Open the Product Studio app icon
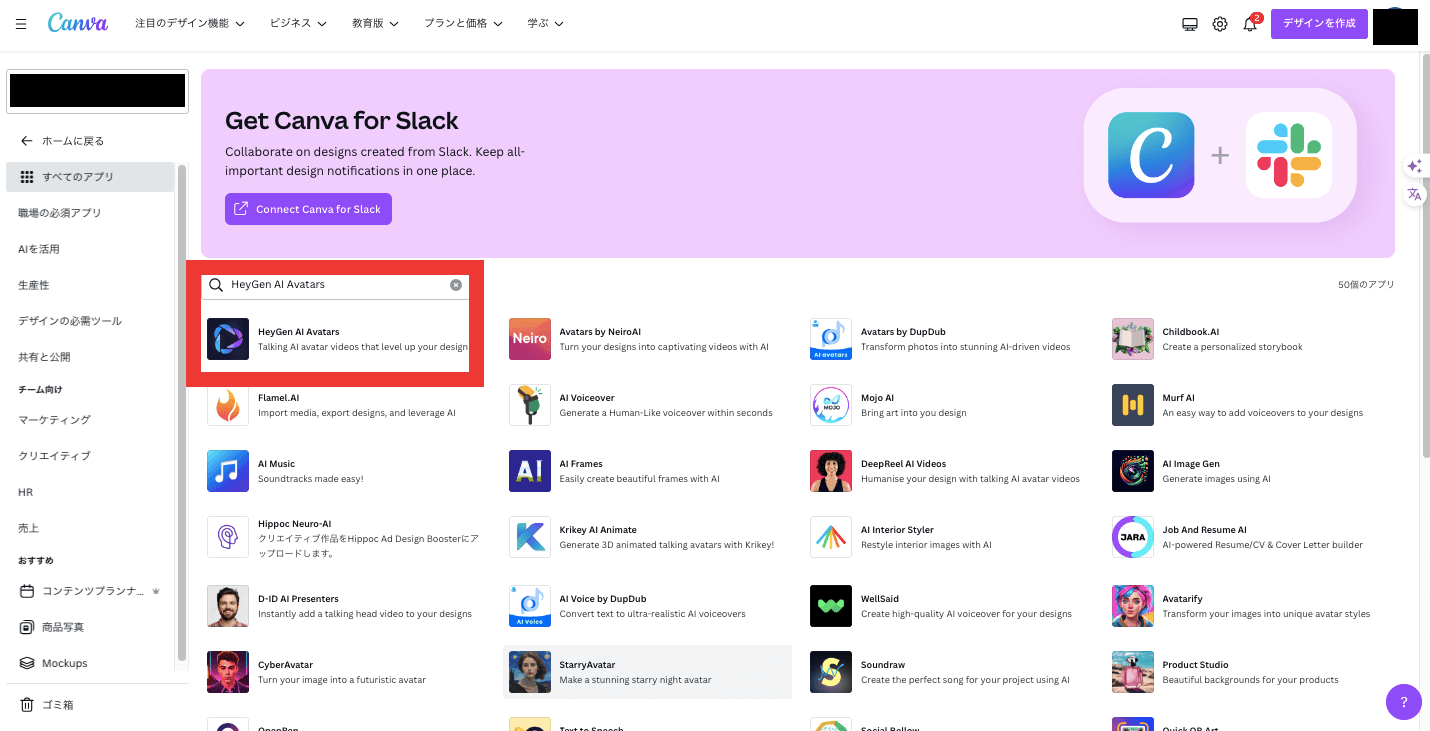Viewport: 1430px width, 731px height. click(x=1133, y=672)
